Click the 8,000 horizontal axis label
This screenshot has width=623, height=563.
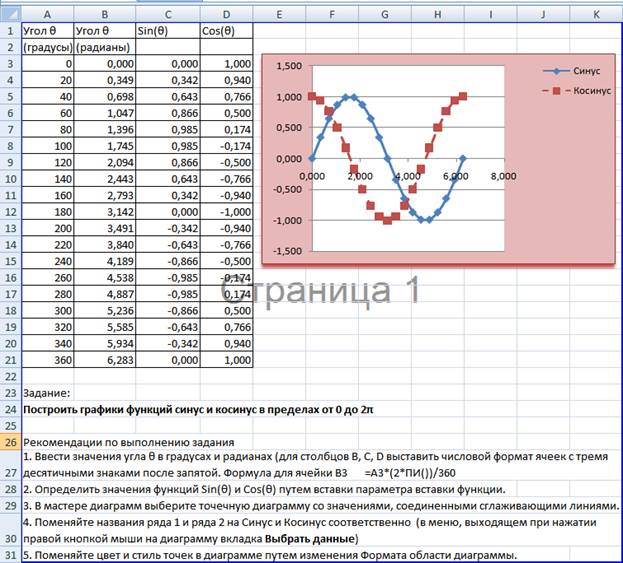coord(503,176)
